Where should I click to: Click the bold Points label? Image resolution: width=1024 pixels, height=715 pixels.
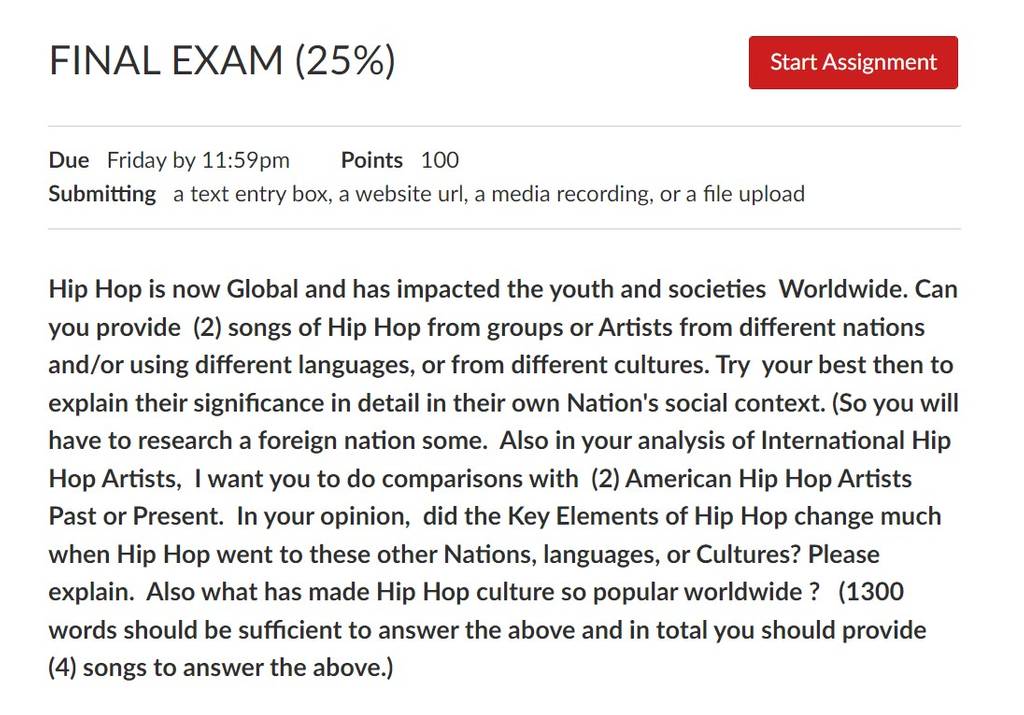(x=372, y=160)
